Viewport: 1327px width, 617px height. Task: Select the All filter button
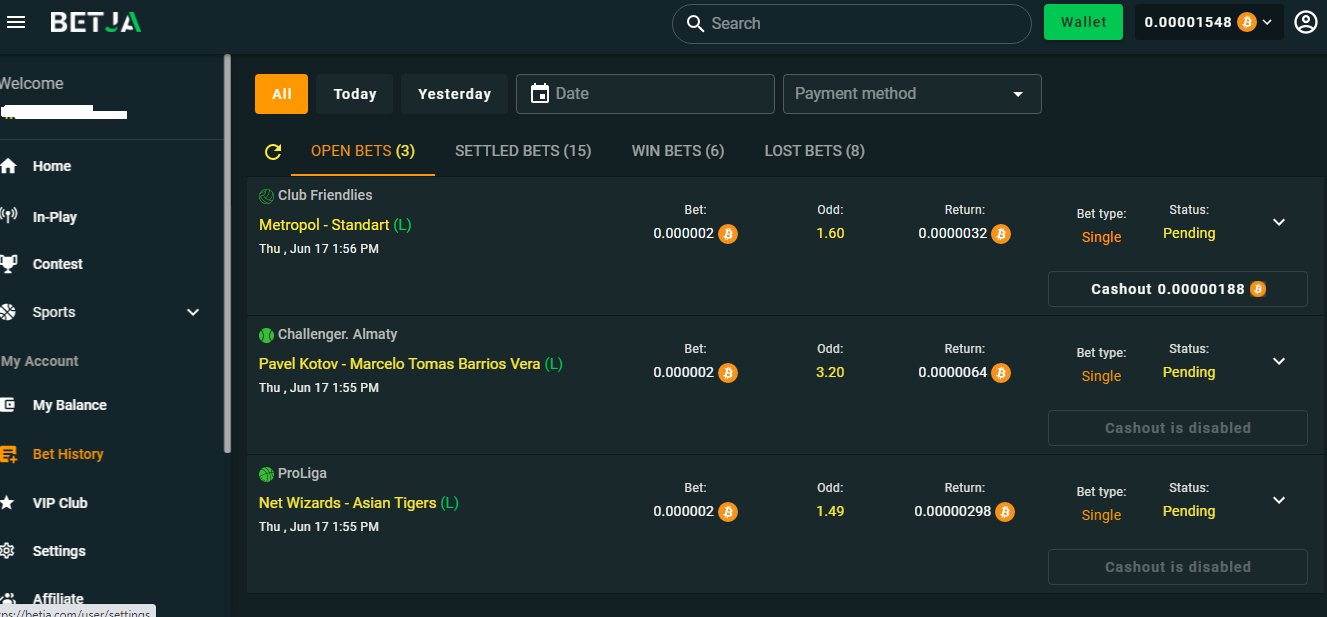282,94
